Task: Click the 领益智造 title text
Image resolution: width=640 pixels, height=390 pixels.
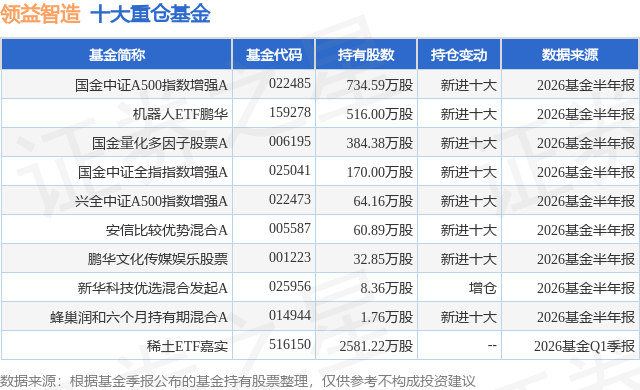Action: point(40,14)
